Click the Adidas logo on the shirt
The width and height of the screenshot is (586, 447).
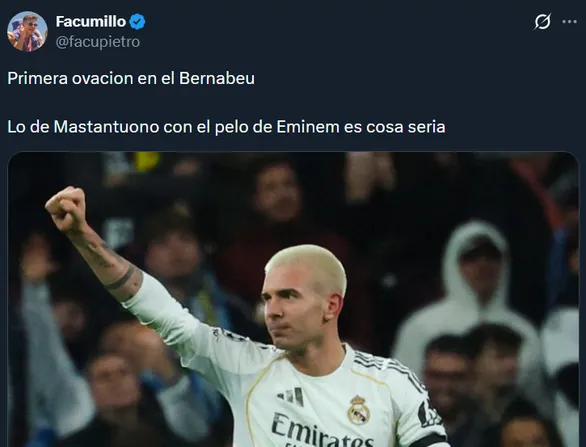291,397
